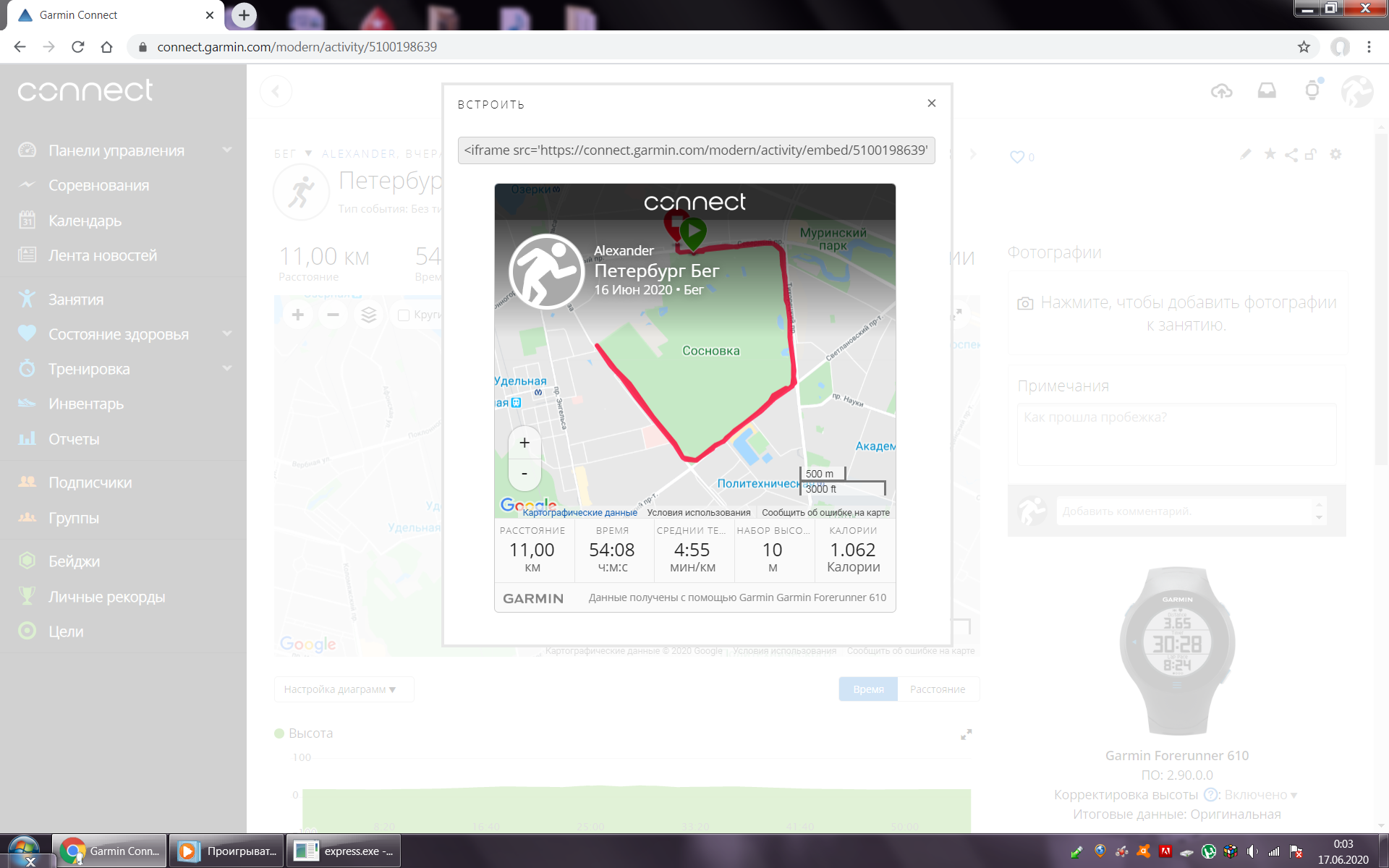Viewport: 1389px width, 868px height.
Task: Switch chart axis to Time
Action: (x=868, y=689)
